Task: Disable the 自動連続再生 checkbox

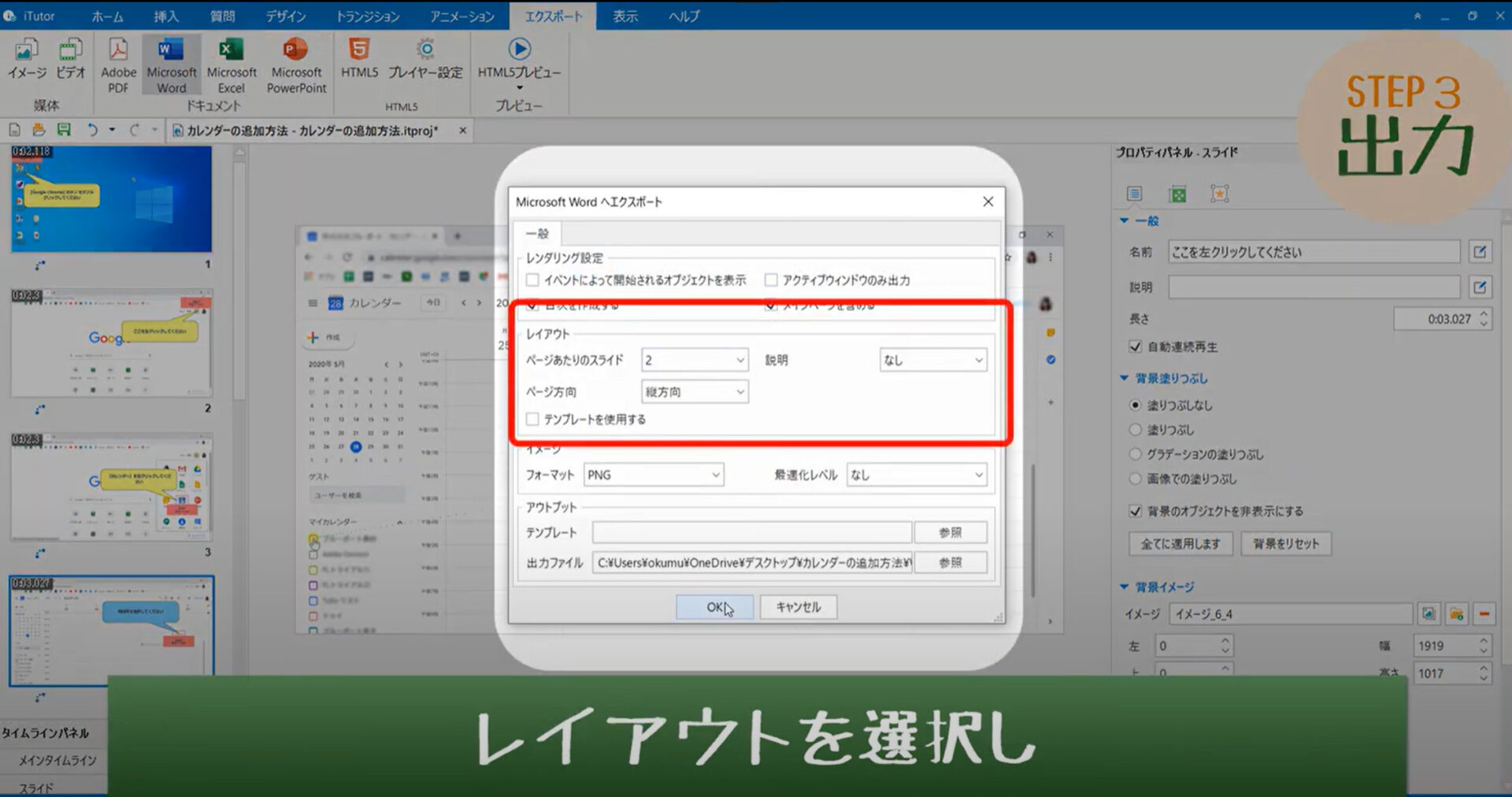Action: click(1135, 347)
